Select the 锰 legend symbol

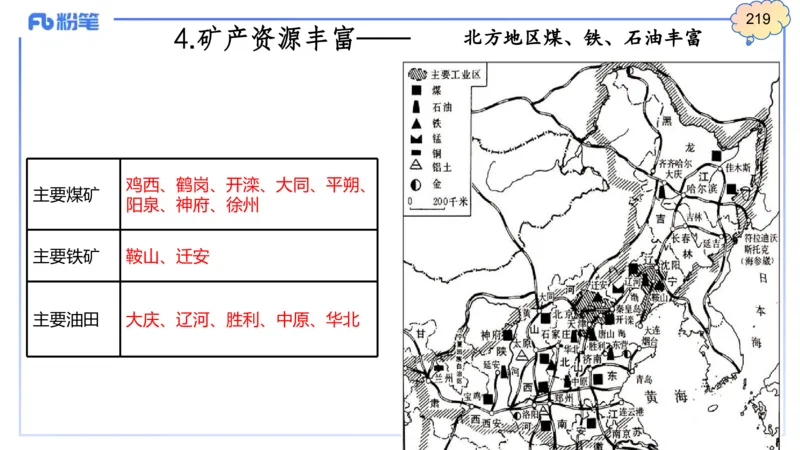(416, 138)
